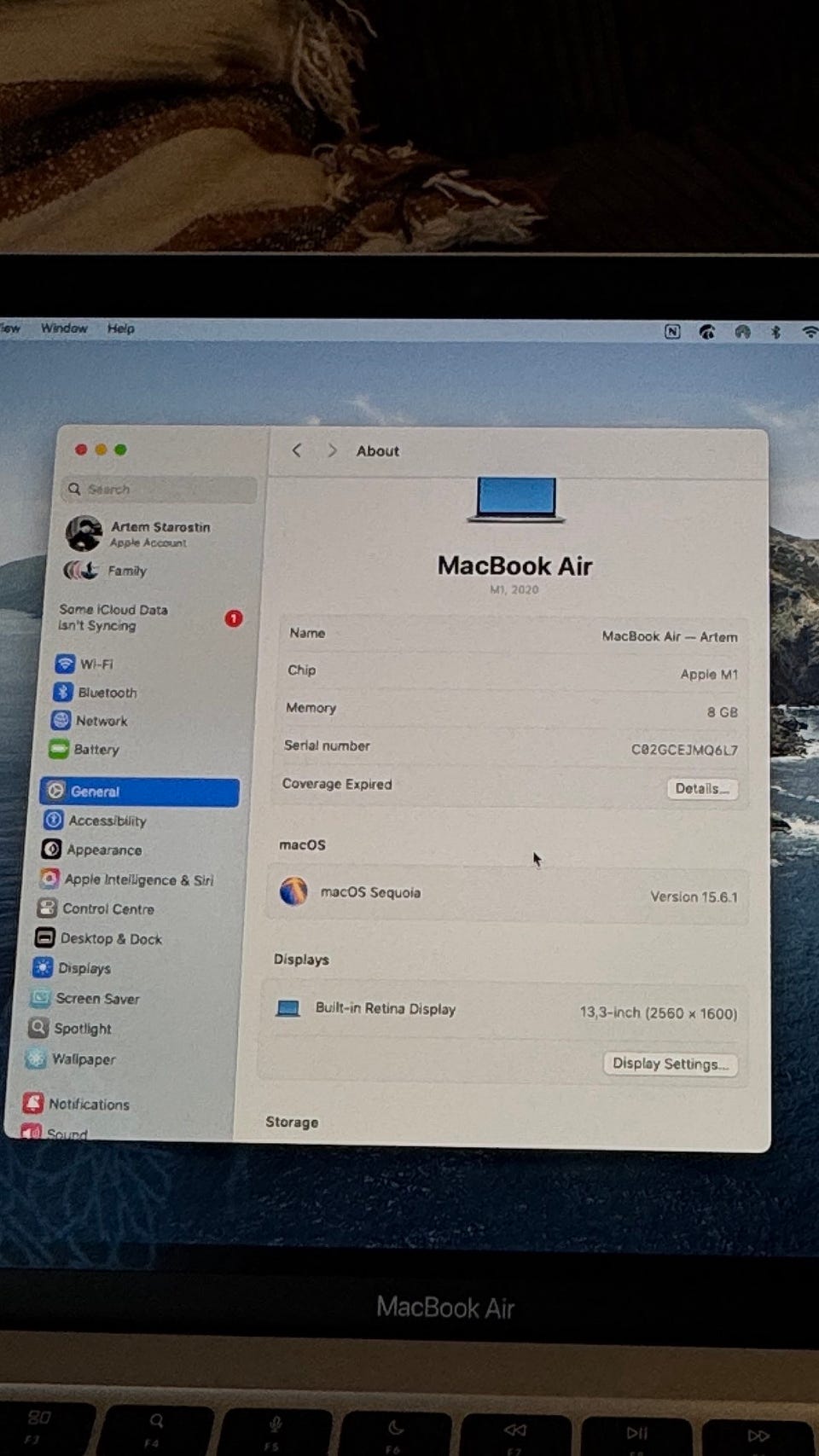Click the Built-in Retina Display icon
The width and height of the screenshot is (819, 1456).
pos(288,1008)
